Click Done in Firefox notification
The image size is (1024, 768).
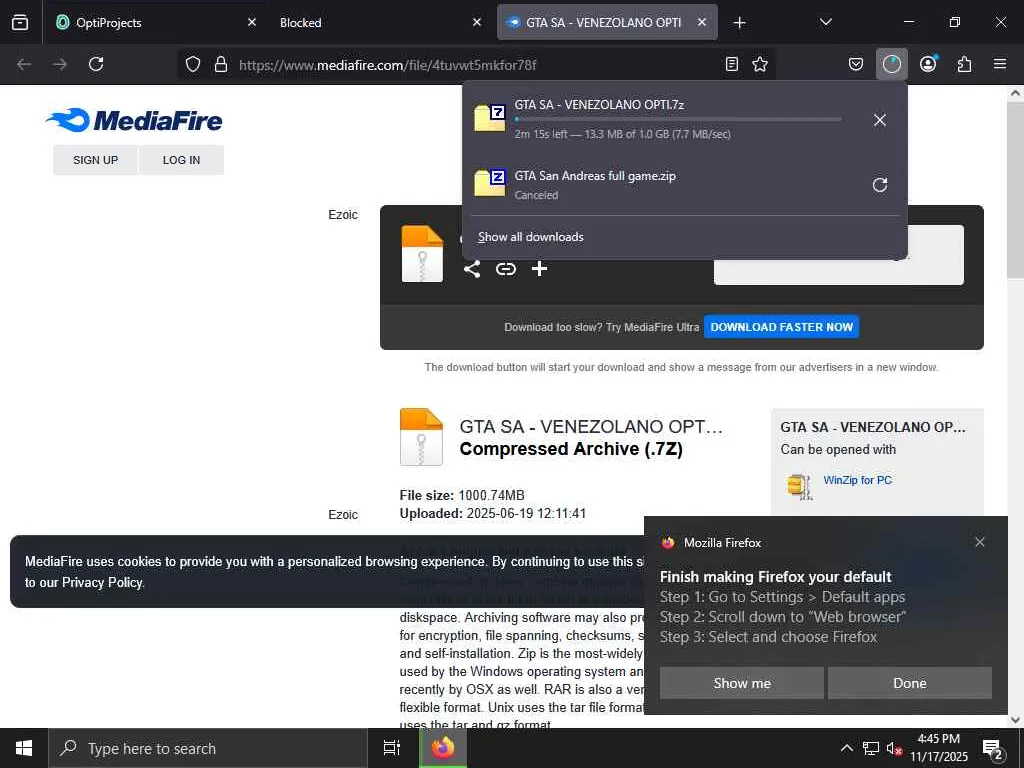pyautogui.click(x=910, y=683)
